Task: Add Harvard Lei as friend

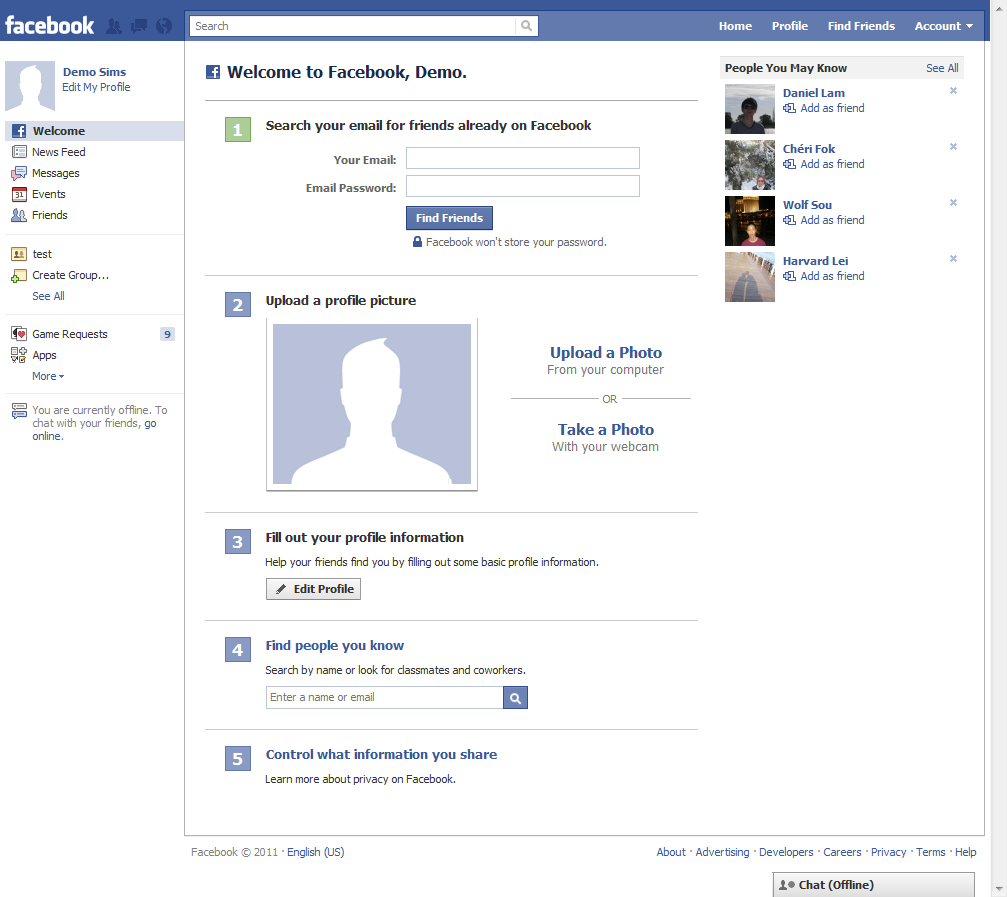Action: pos(832,276)
